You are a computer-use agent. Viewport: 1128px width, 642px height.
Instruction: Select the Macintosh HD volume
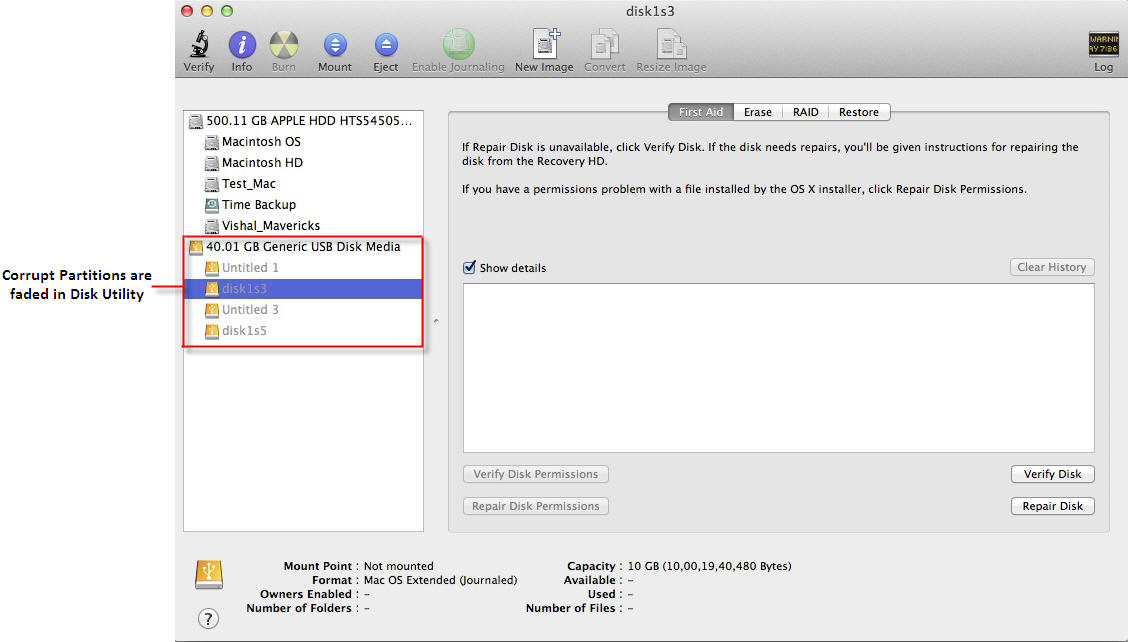(303, 163)
